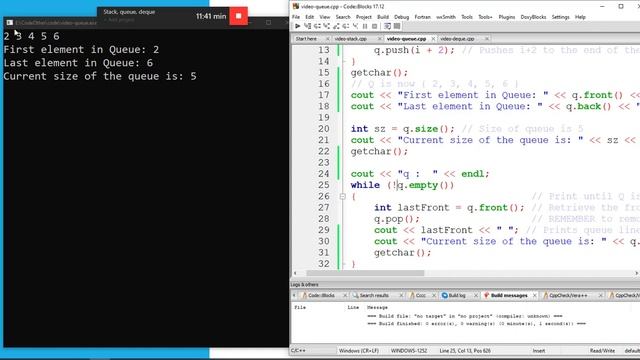Screen dimensions: 640x360
Task: Close the video-stack.cpp editor tab
Action: coord(380,39)
